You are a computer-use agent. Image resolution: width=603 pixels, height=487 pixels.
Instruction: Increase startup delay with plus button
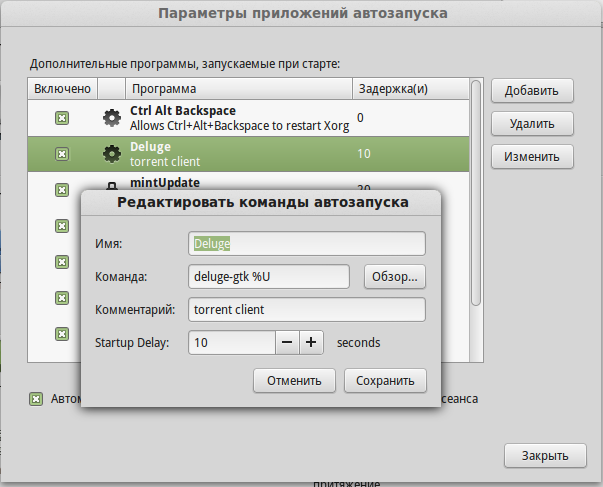[x=311, y=342]
